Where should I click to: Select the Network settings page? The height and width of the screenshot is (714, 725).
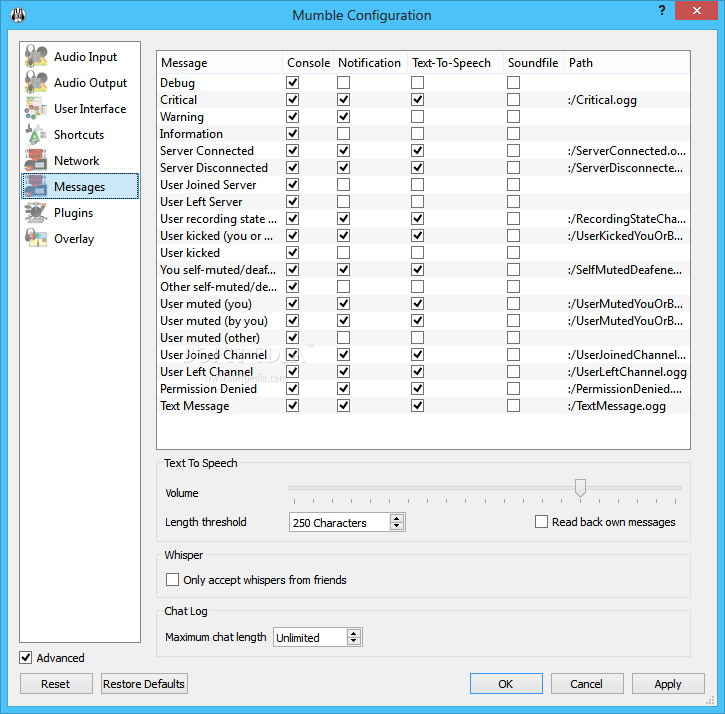coord(80,160)
